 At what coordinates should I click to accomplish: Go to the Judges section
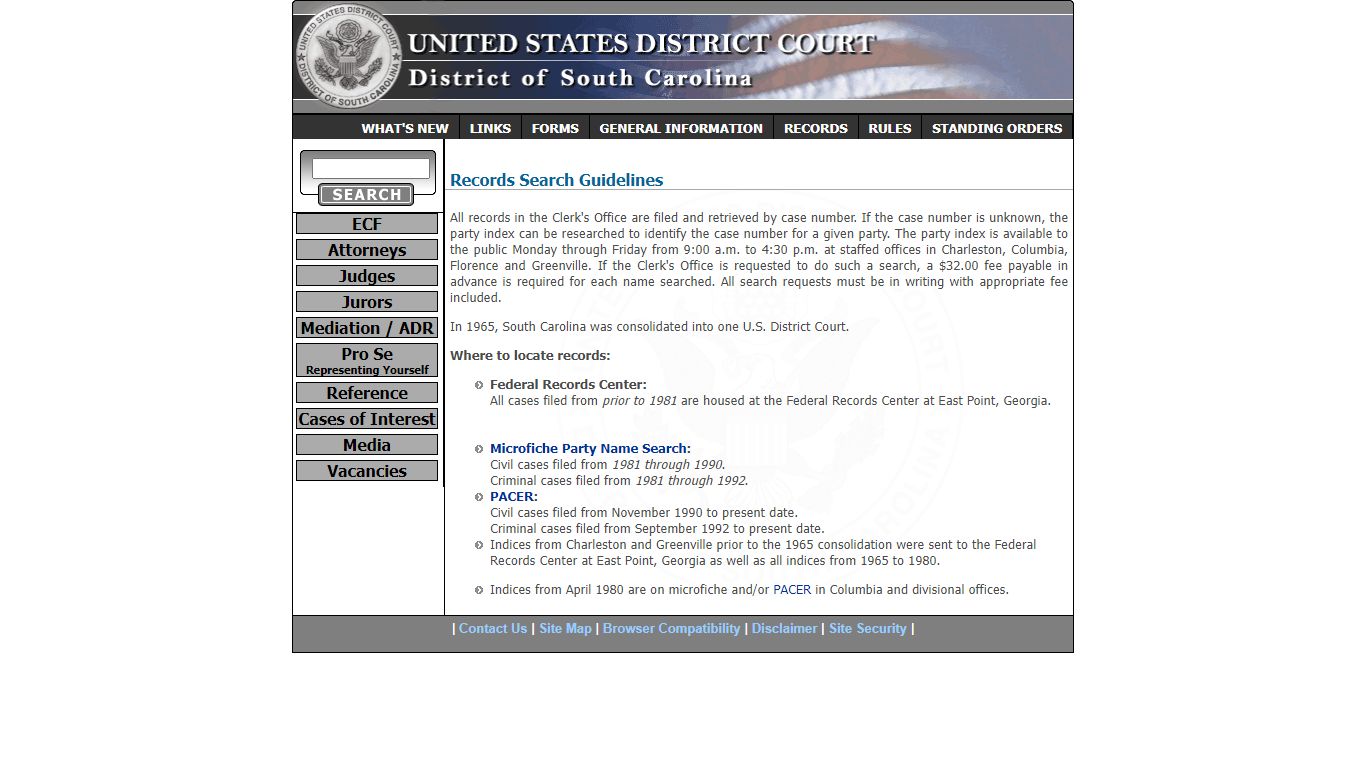pos(367,276)
